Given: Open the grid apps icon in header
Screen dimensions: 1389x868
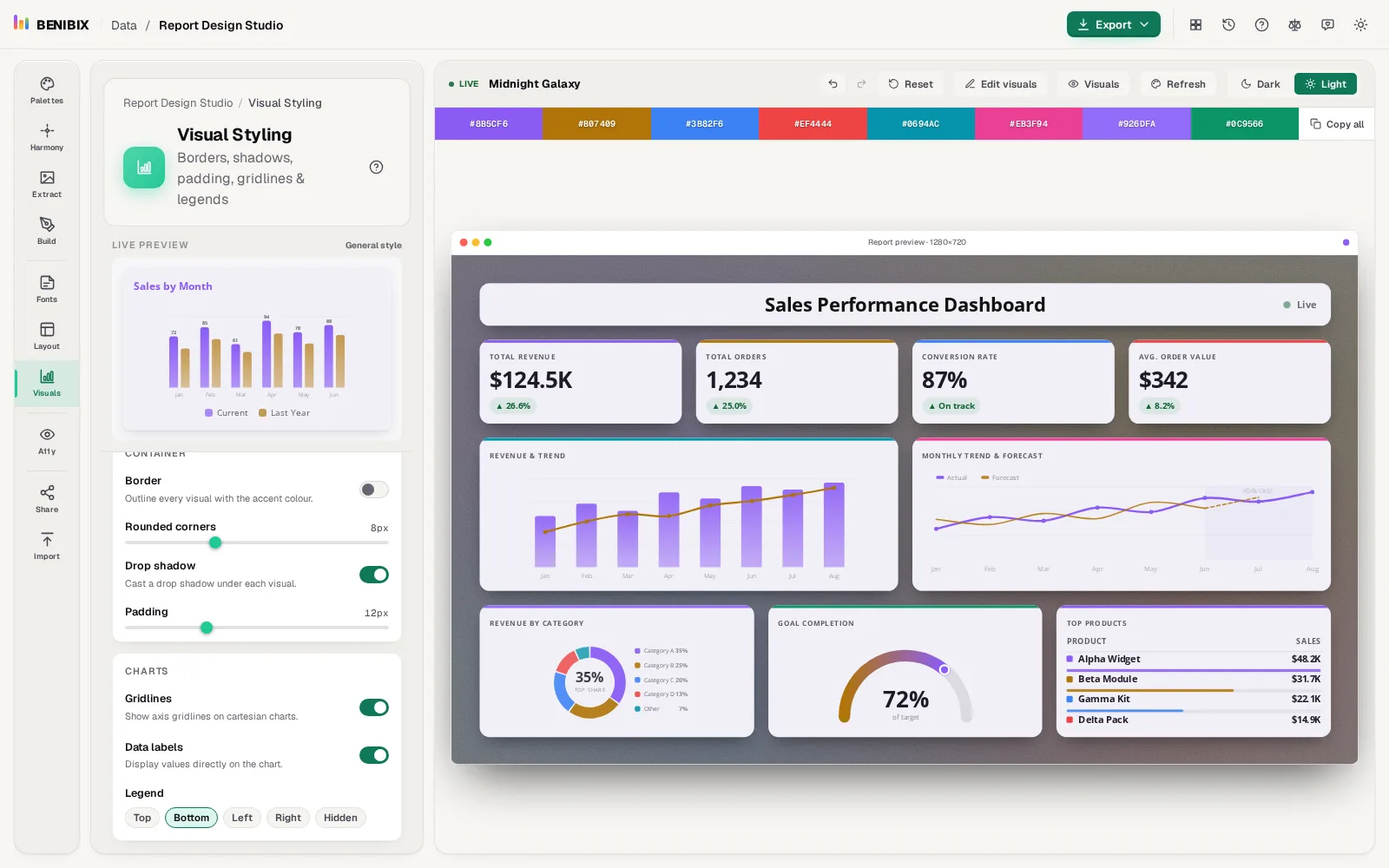Looking at the screenshot, I should [x=1195, y=25].
